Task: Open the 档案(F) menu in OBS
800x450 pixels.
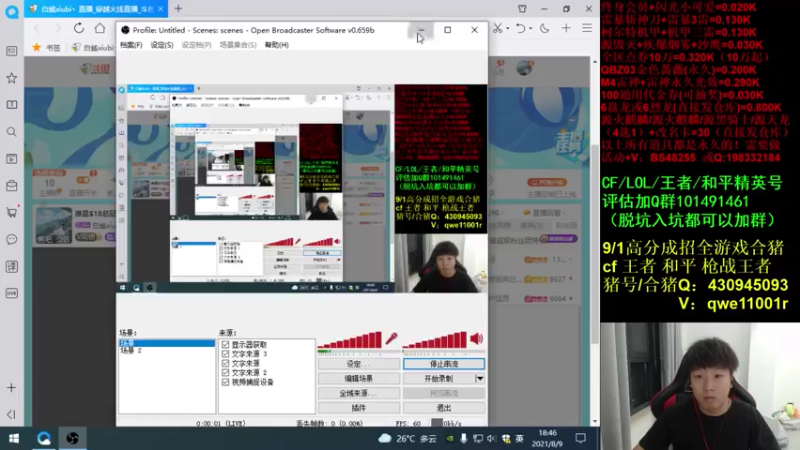Action: pos(131,45)
